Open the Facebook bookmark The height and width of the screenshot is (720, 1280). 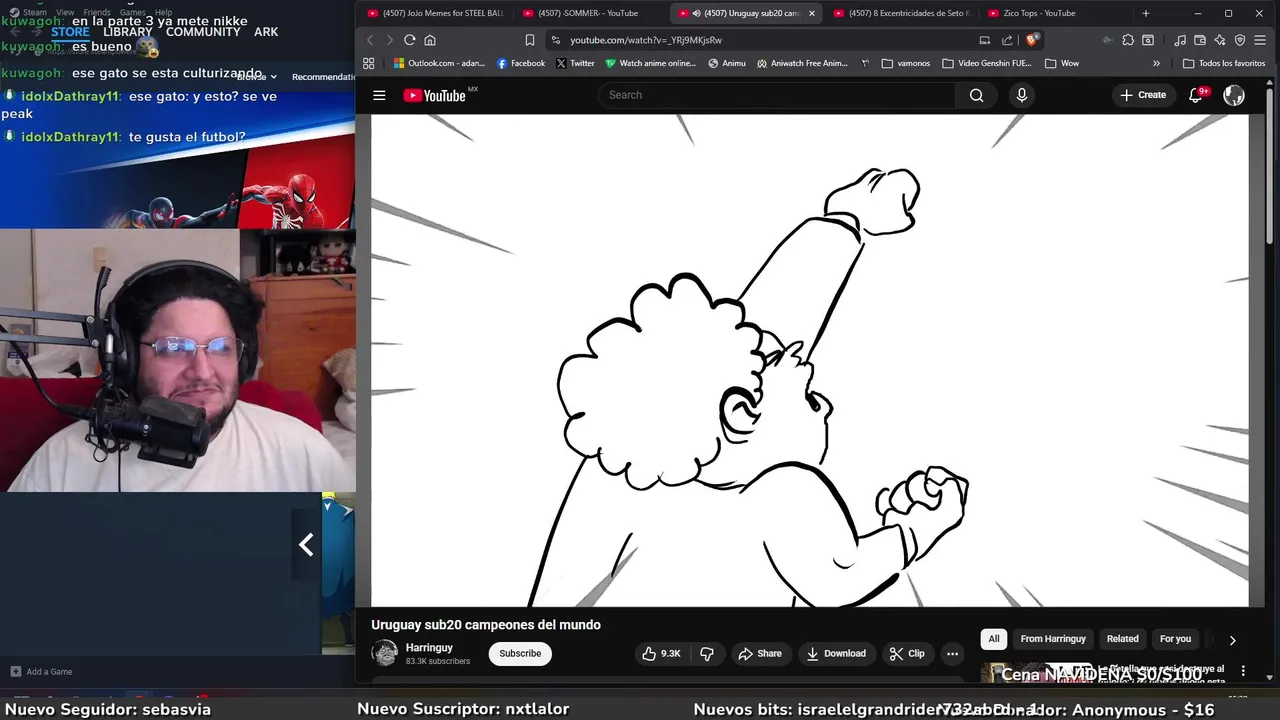tap(521, 63)
